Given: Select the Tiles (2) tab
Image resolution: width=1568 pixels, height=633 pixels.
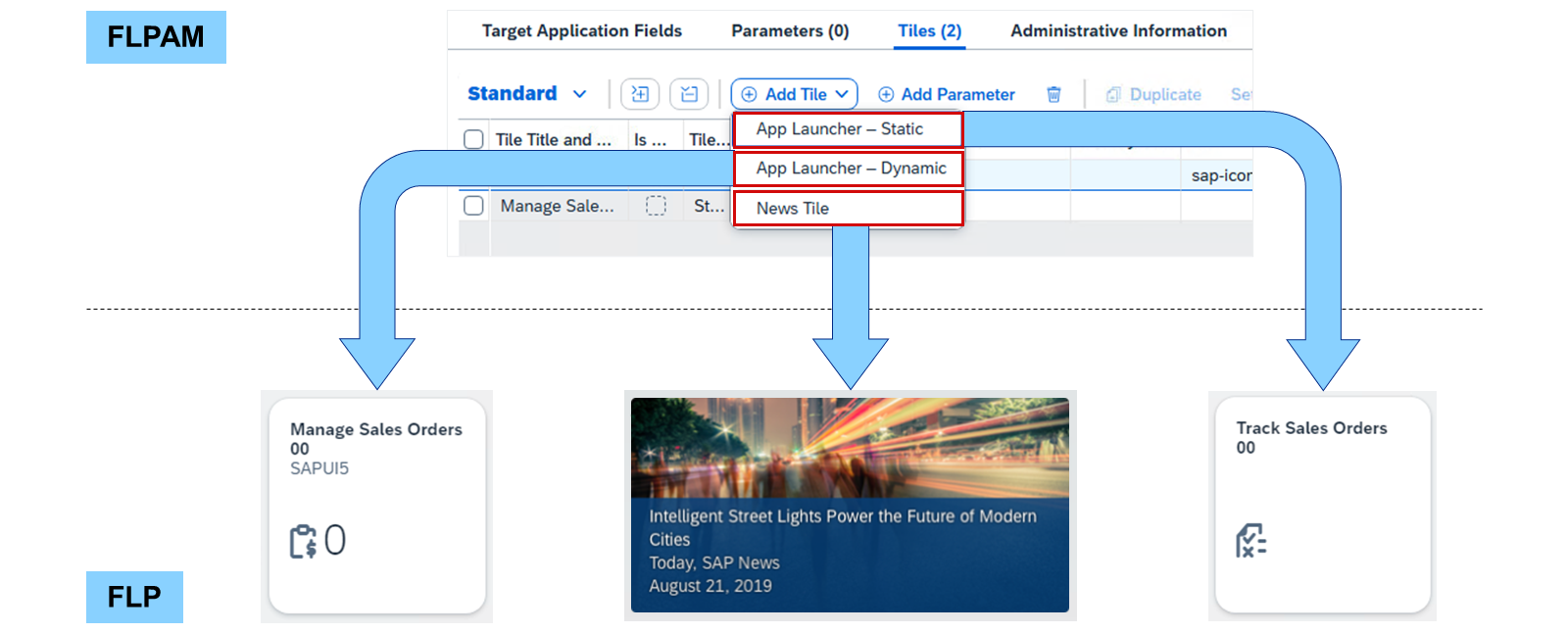Looking at the screenshot, I should pyautogui.click(x=929, y=31).
